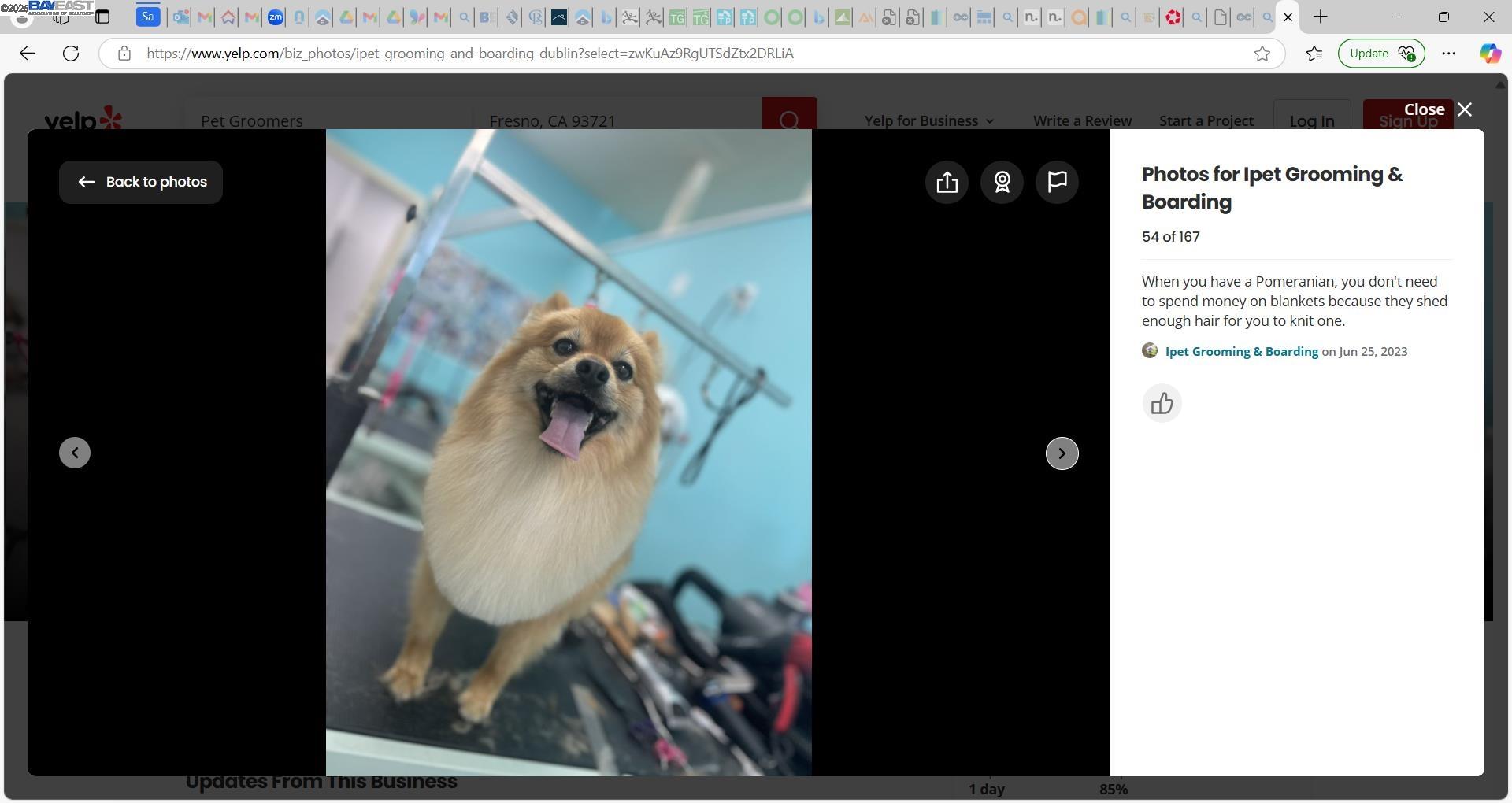Click the business avatar thumbnail
The width and height of the screenshot is (1512, 803).
tap(1150, 351)
